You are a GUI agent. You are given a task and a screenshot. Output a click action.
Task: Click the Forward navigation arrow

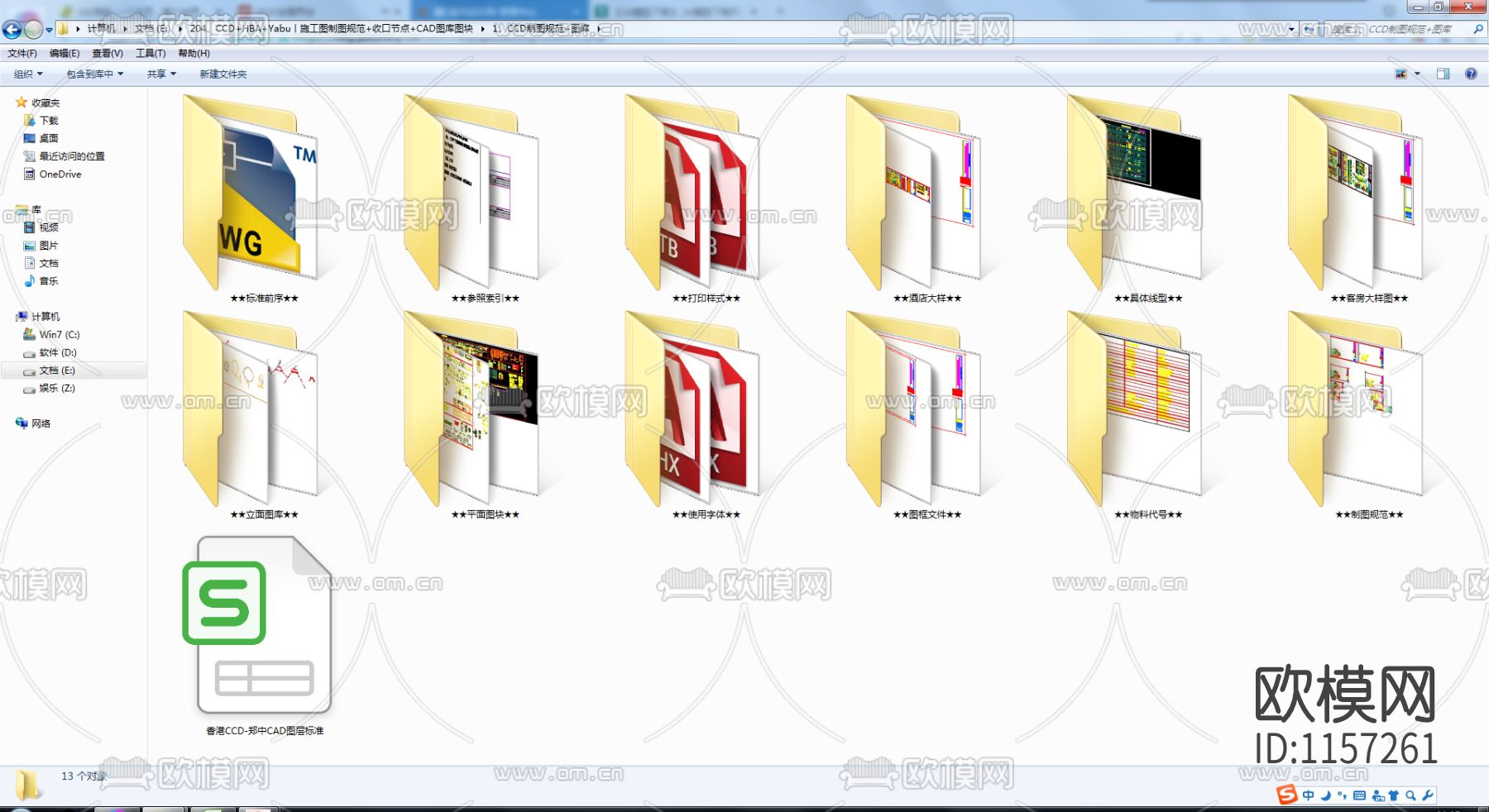point(33,30)
